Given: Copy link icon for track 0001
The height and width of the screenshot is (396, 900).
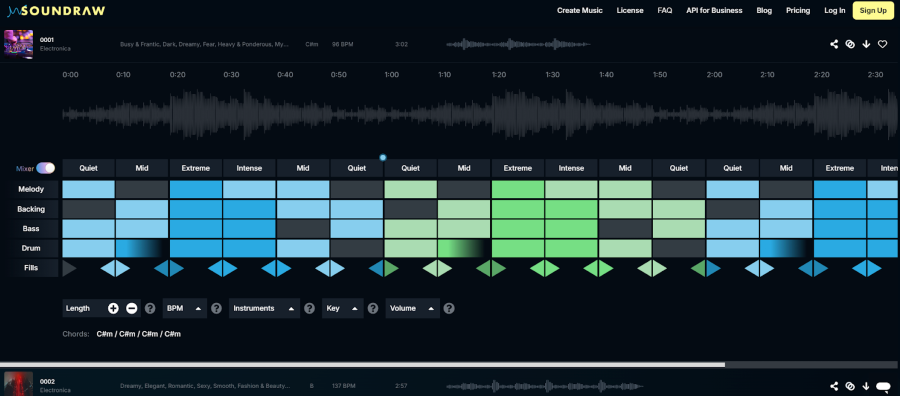Looking at the screenshot, I should click(850, 44).
